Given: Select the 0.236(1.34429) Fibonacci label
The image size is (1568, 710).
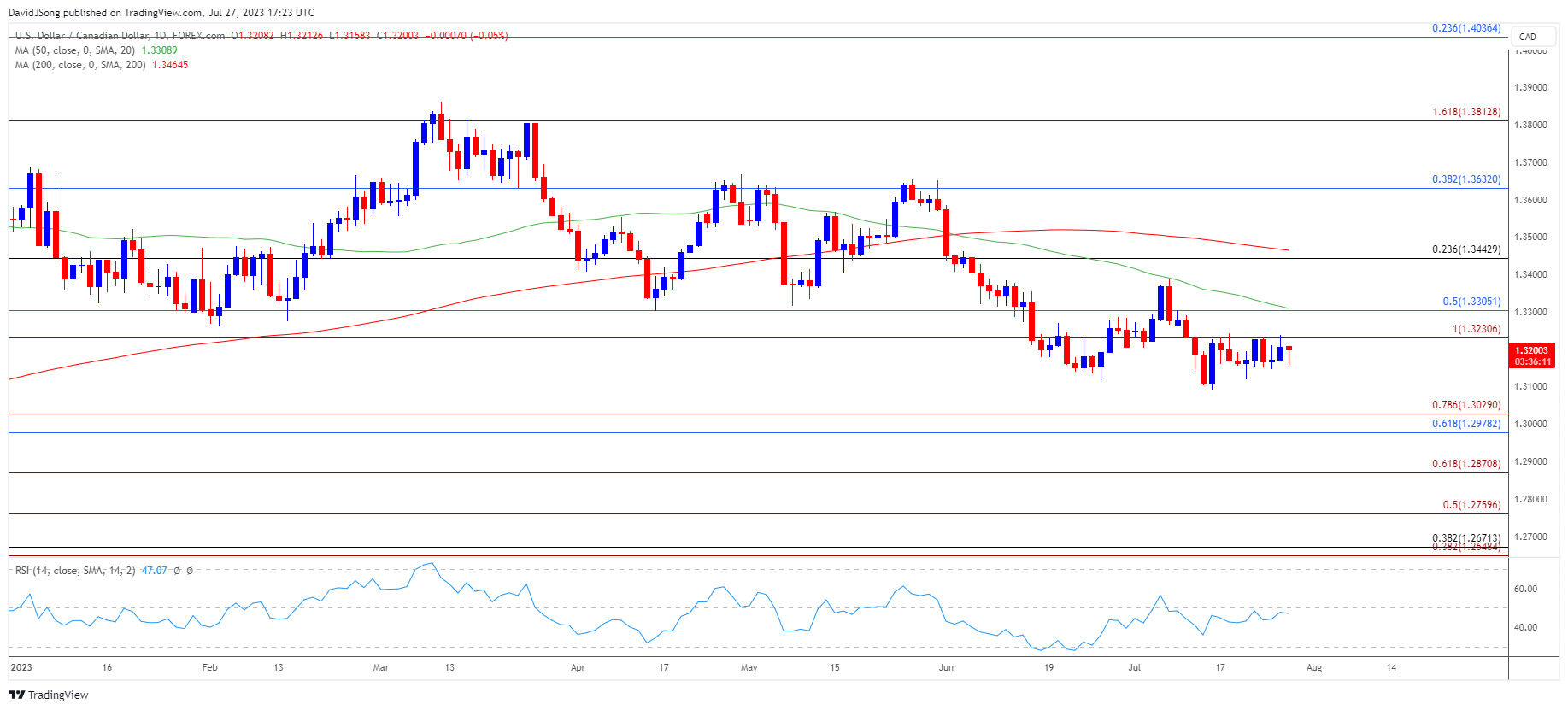Looking at the screenshot, I should click(x=1466, y=249).
